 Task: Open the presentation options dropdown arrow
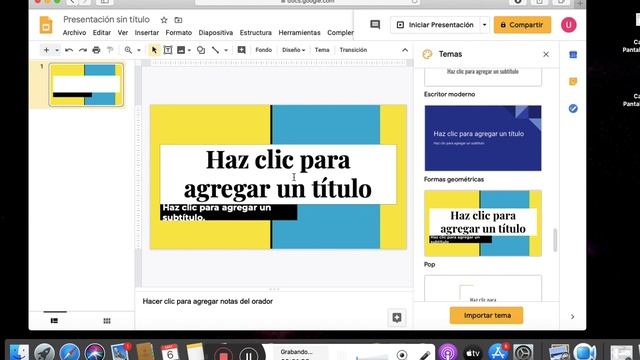(x=484, y=25)
